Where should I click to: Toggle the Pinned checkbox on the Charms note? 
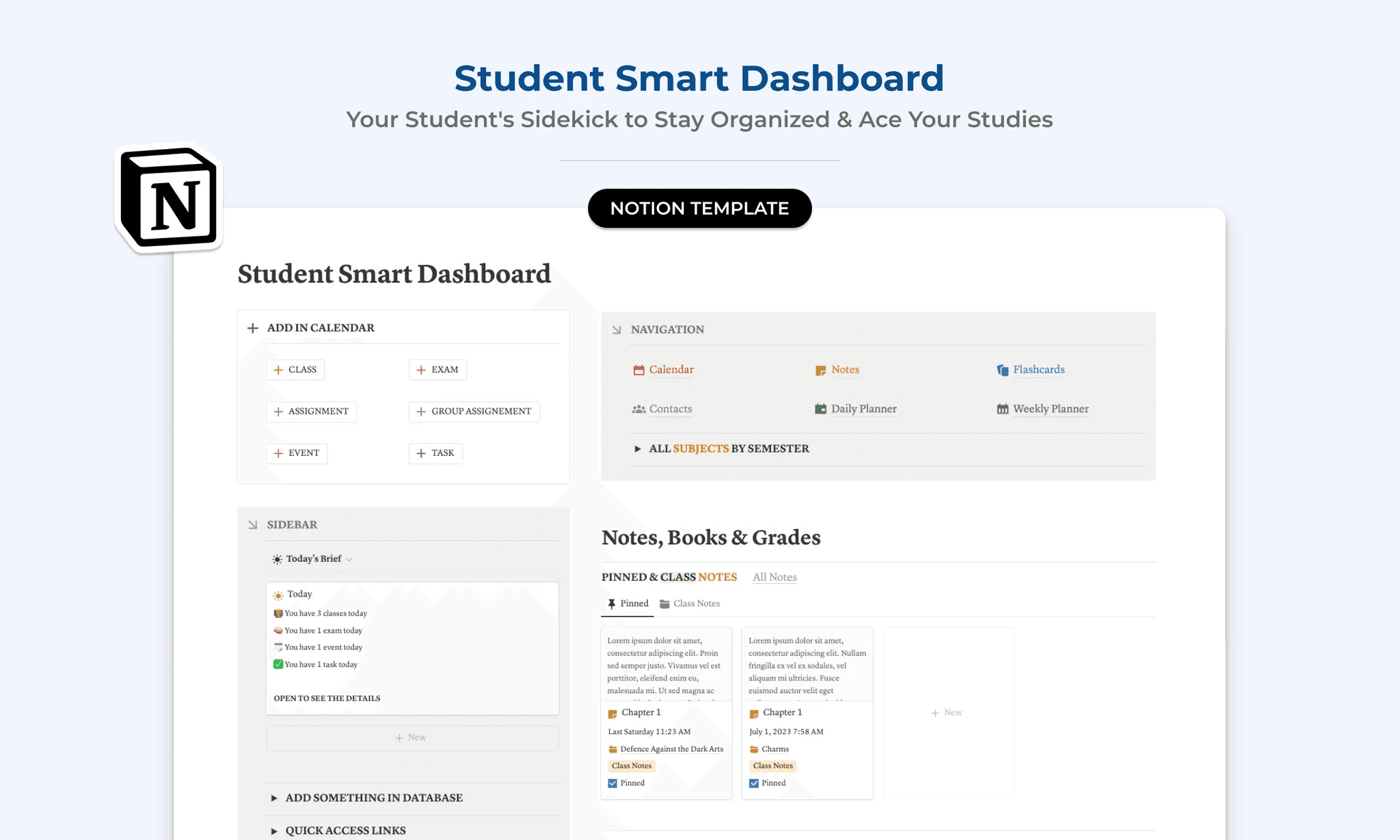click(754, 783)
